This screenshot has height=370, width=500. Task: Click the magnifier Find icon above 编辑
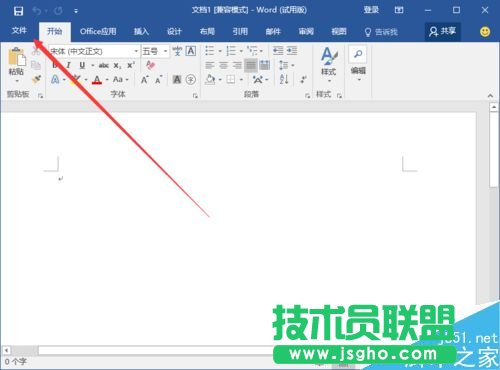click(358, 54)
